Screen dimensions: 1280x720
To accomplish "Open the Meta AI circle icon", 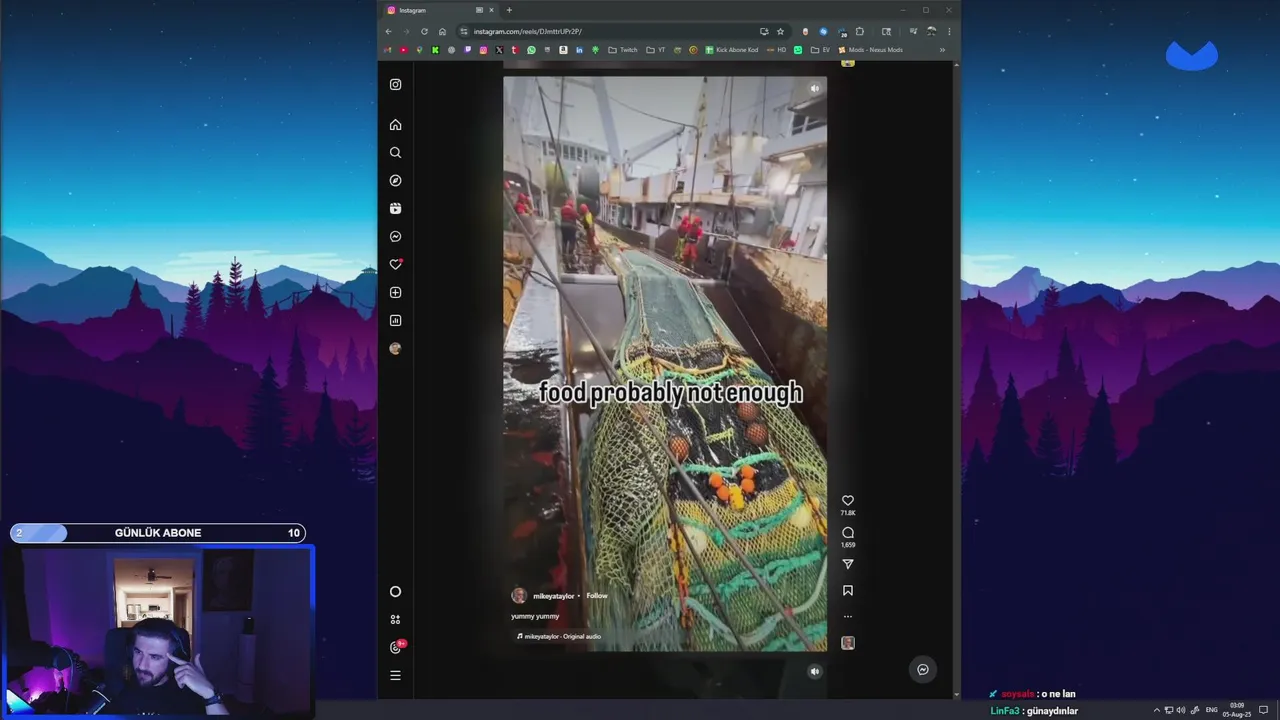I will pyautogui.click(x=395, y=592).
